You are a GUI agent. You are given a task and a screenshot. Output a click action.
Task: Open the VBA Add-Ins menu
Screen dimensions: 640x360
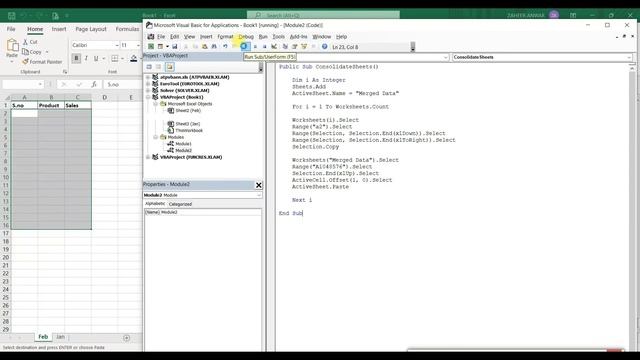[298, 37]
